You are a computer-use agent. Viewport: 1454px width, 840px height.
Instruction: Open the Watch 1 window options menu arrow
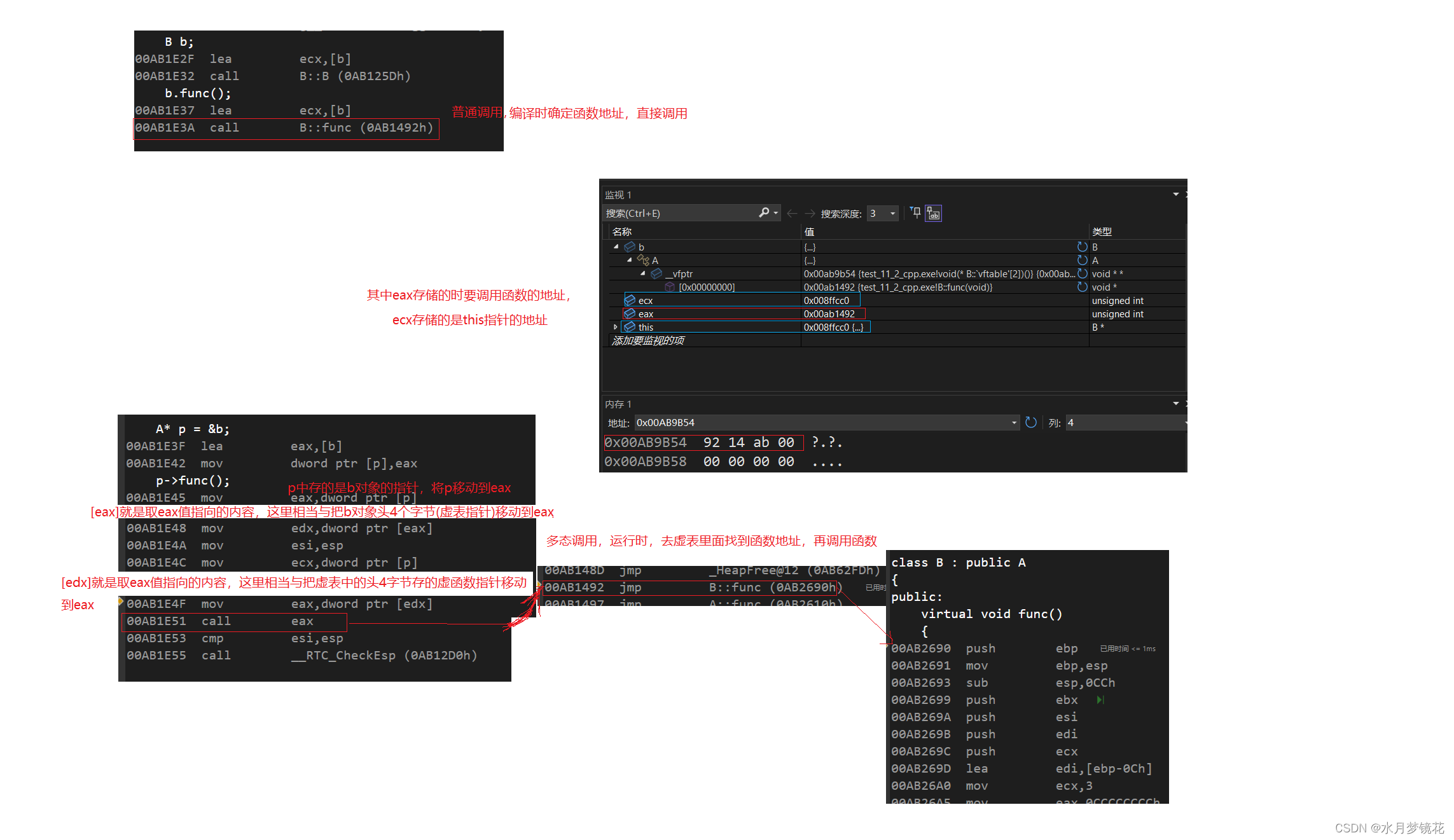(1176, 195)
